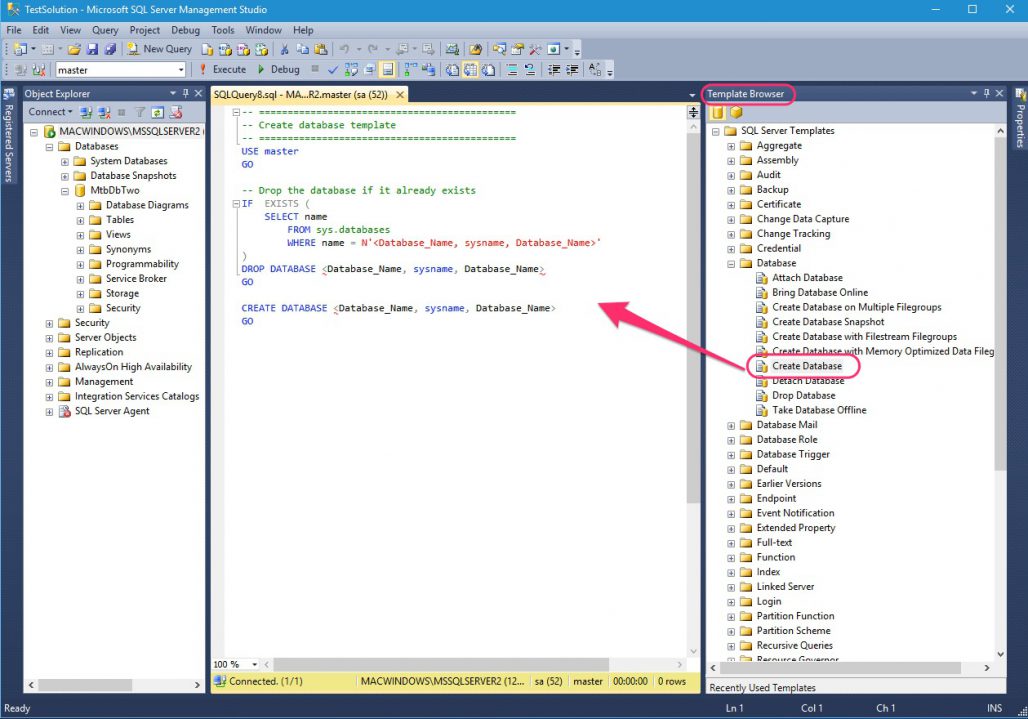The height and width of the screenshot is (719, 1028).
Task: Expand the Programmability folder
Action: [x=80, y=264]
